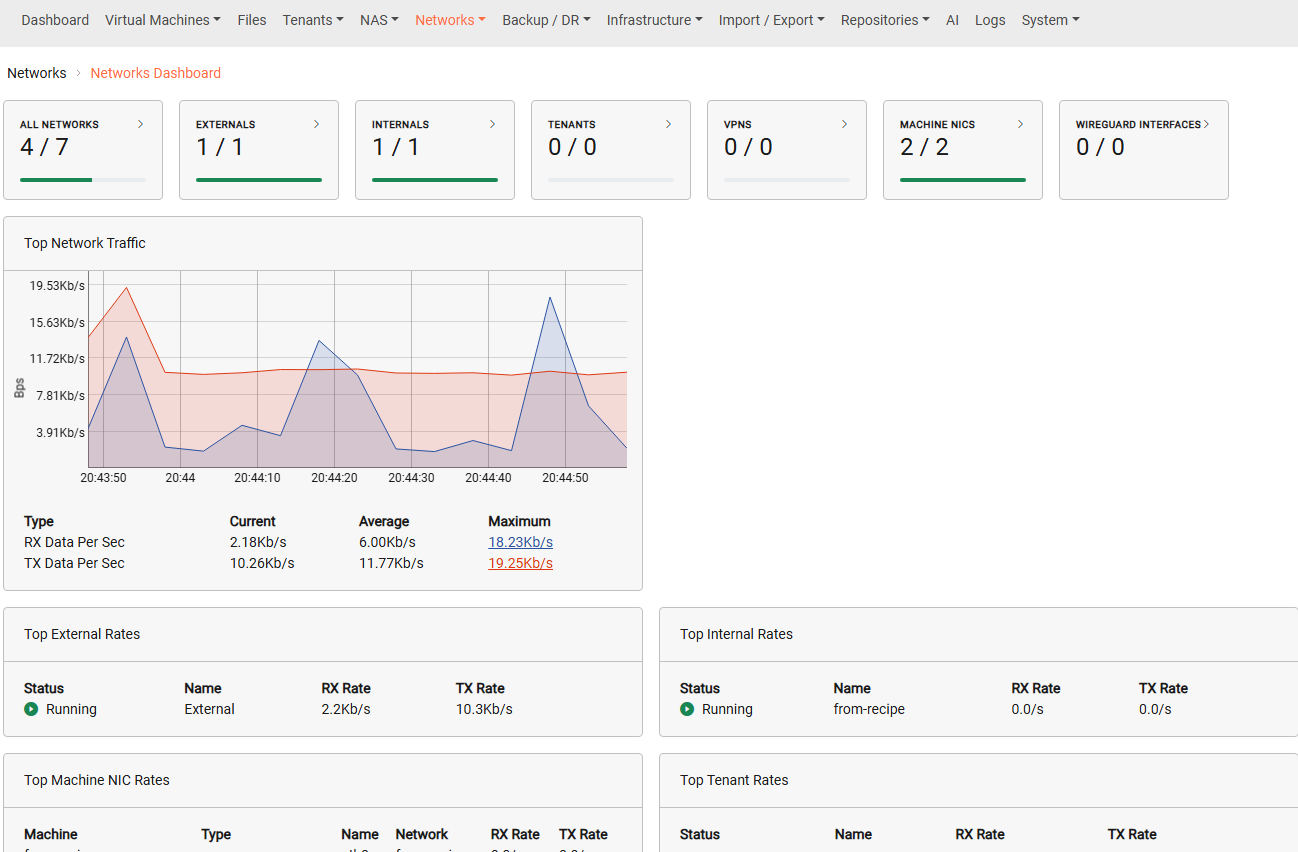Click the Running status icon for from-recipe
This screenshot has height=852, width=1298.
click(687, 709)
